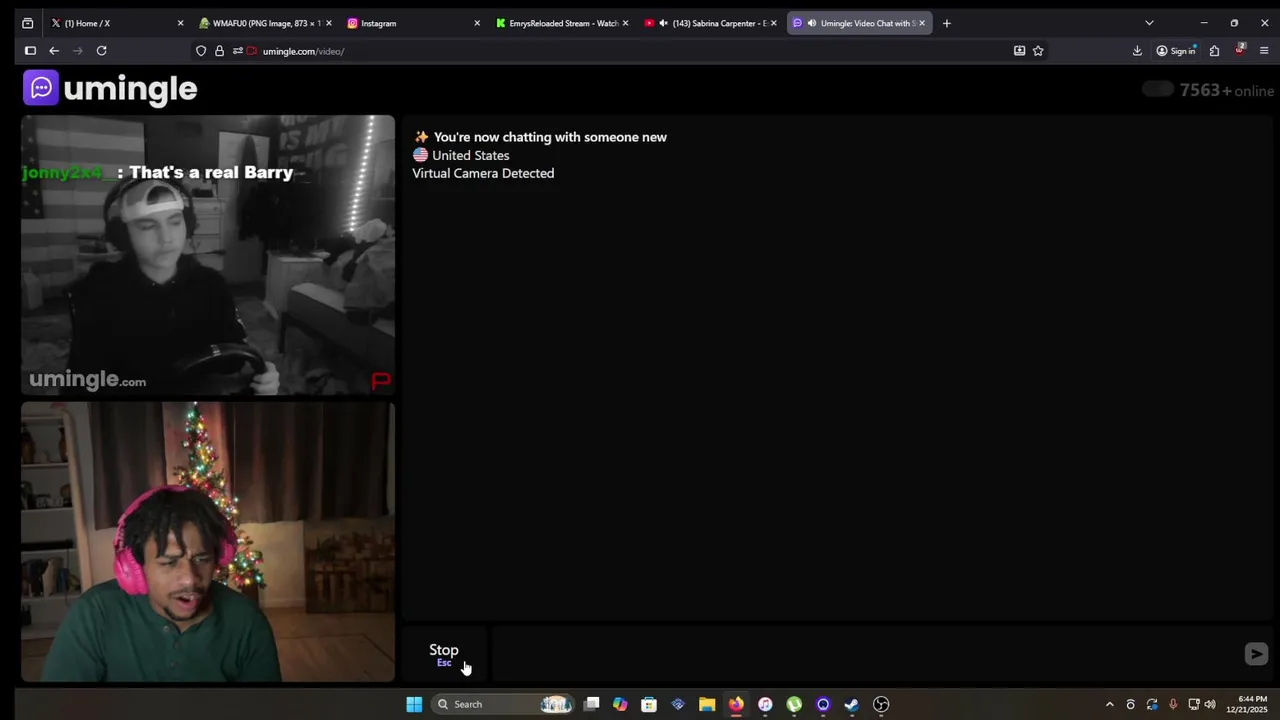Screen dimensions: 1280x720
Task: Open Microsoft Store from taskbar
Action: coord(649,704)
